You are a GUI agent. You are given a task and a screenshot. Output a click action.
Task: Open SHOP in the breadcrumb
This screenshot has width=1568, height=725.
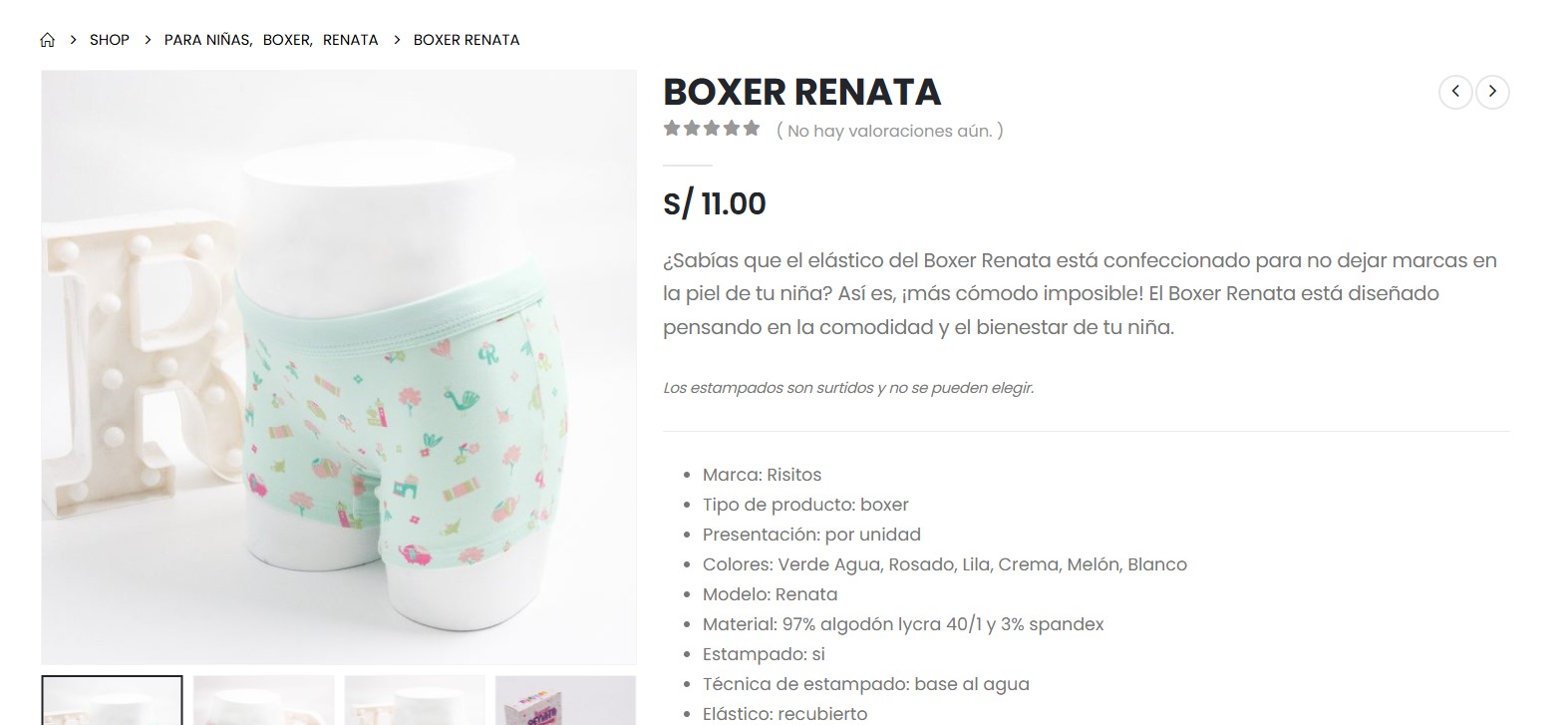[110, 40]
